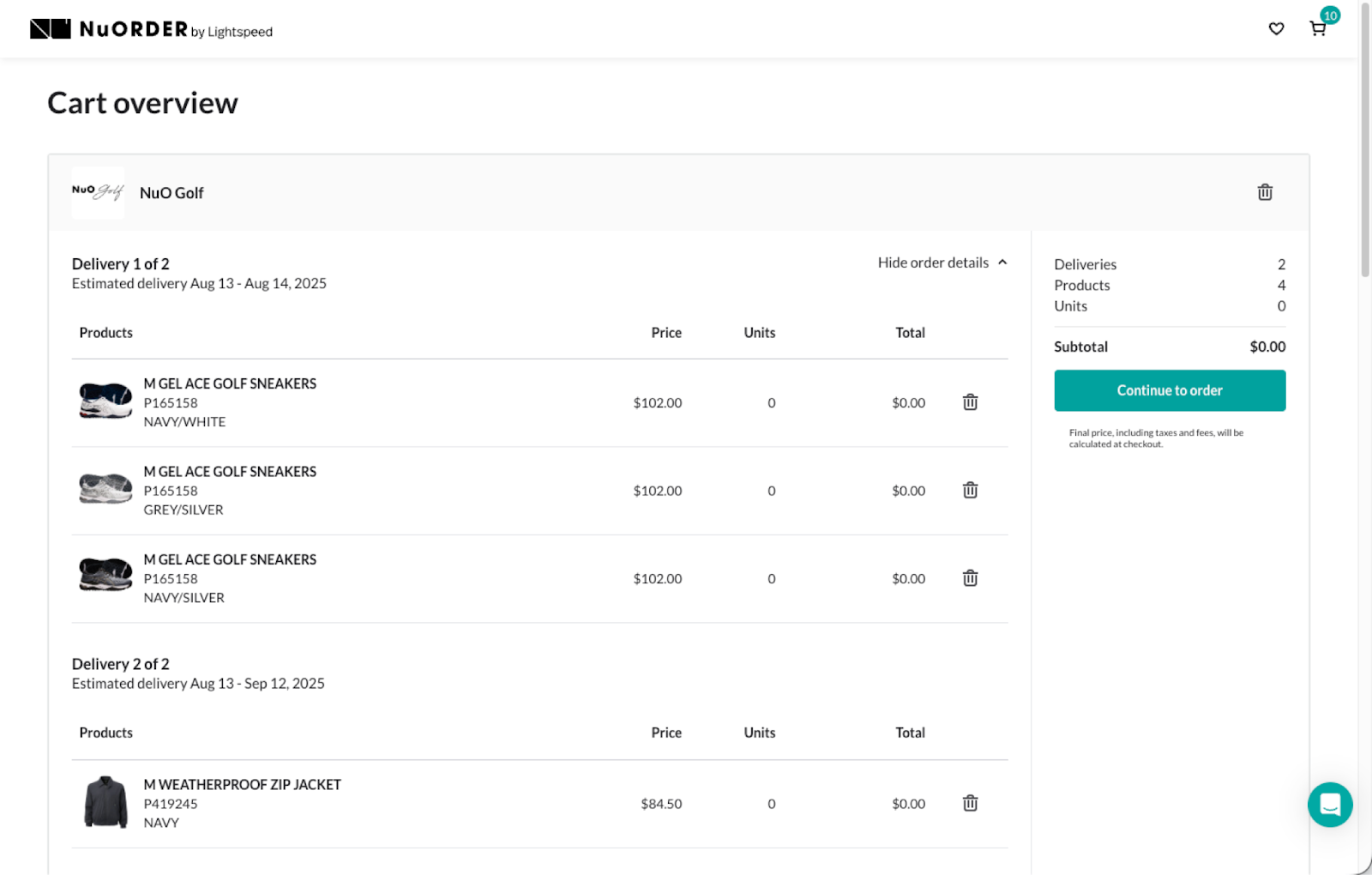The image size is (1372, 875).
Task: Click the jacket product thumbnail
Action: tap(104, 803)
